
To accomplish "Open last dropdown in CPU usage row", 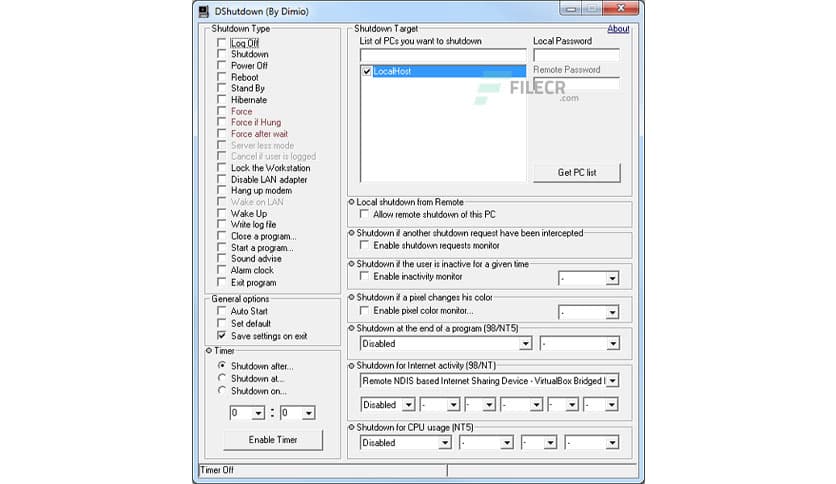I will (x=612, y=443).
